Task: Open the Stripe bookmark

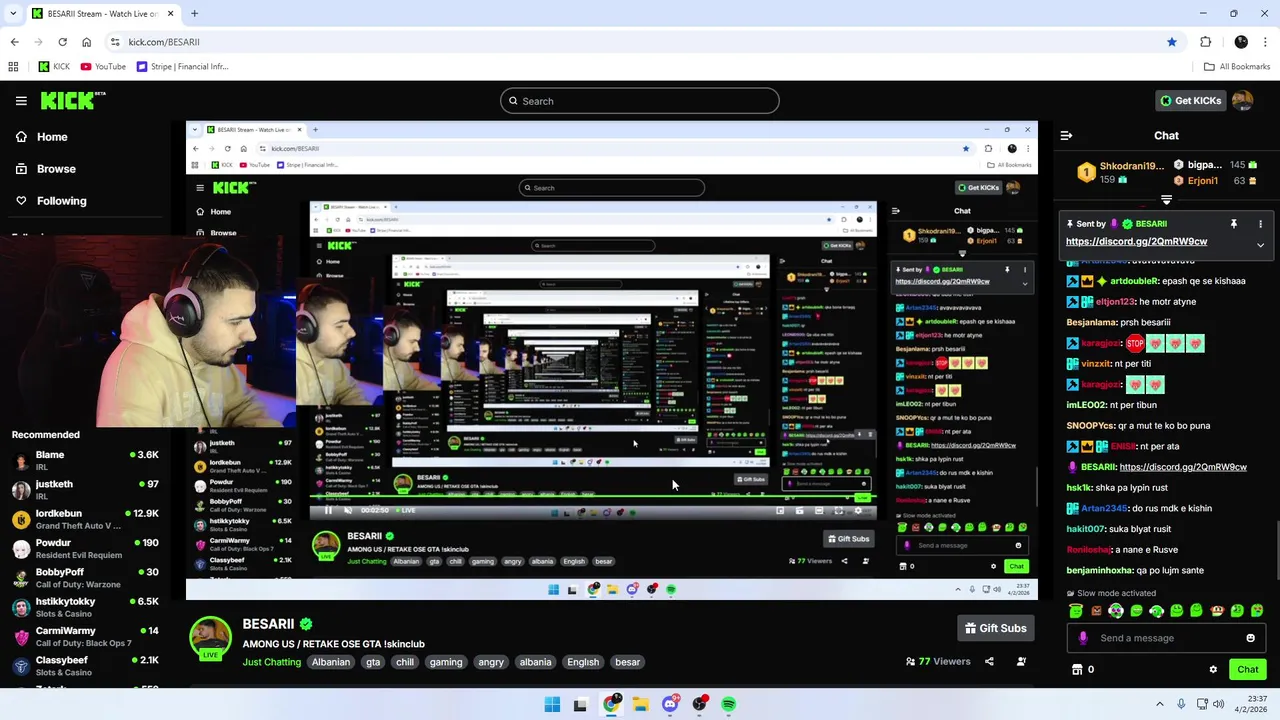Action: pos(182,67)
